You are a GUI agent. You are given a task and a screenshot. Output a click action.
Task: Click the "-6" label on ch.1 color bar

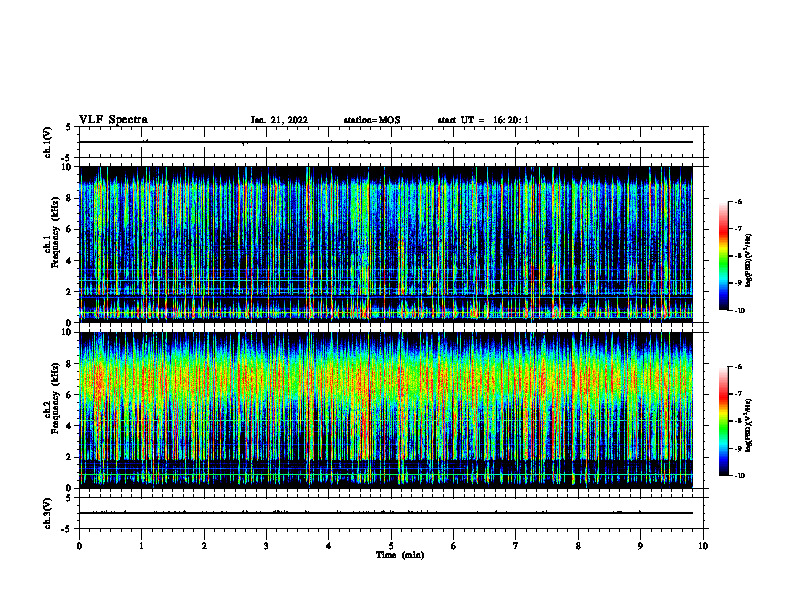pos(738,201)
